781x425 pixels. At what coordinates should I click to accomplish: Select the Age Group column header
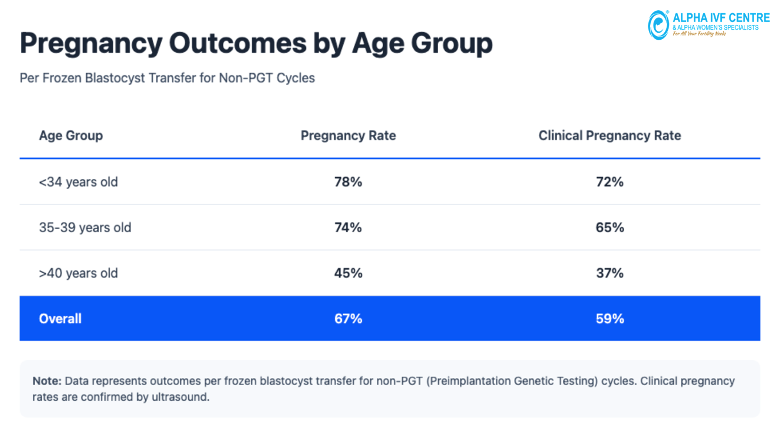[71, 135]
